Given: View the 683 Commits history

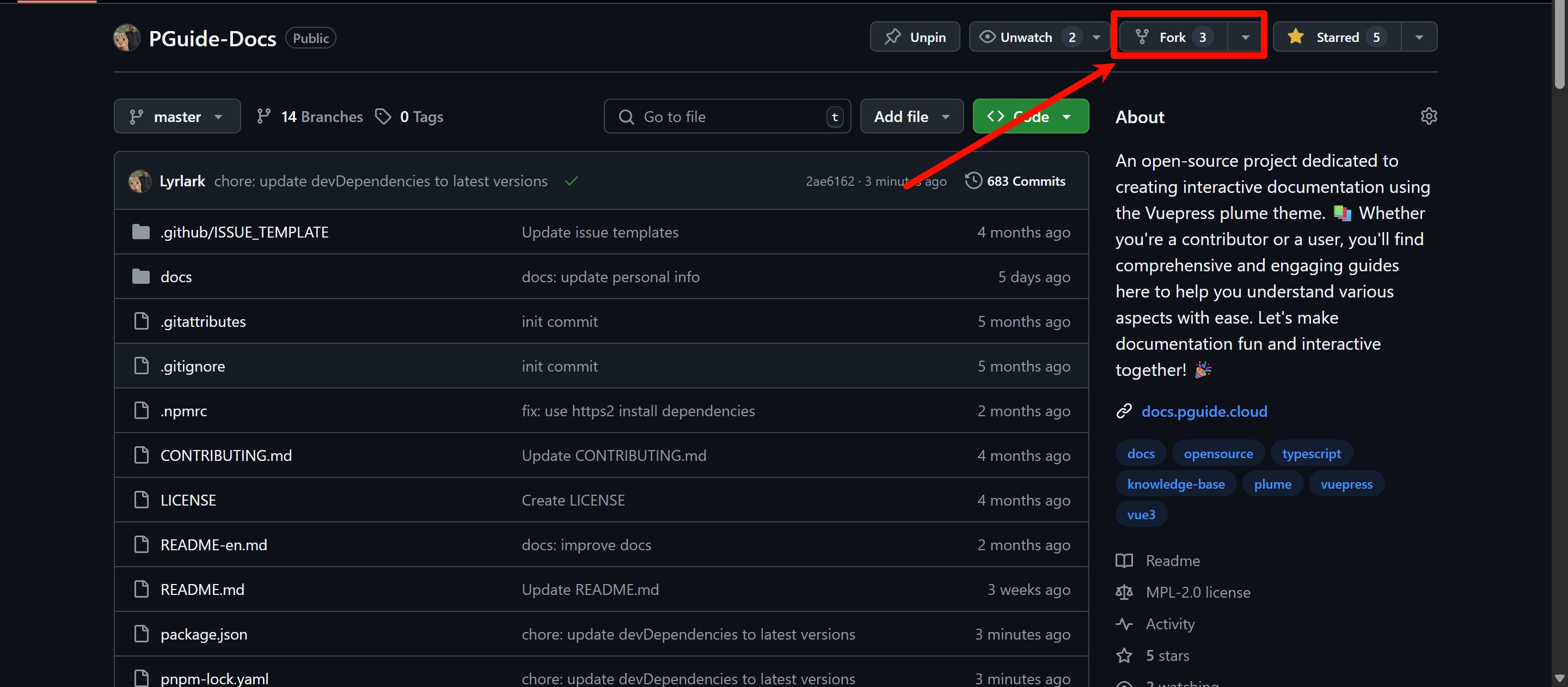Looking at the screenshot, I should coord(1015,181).
